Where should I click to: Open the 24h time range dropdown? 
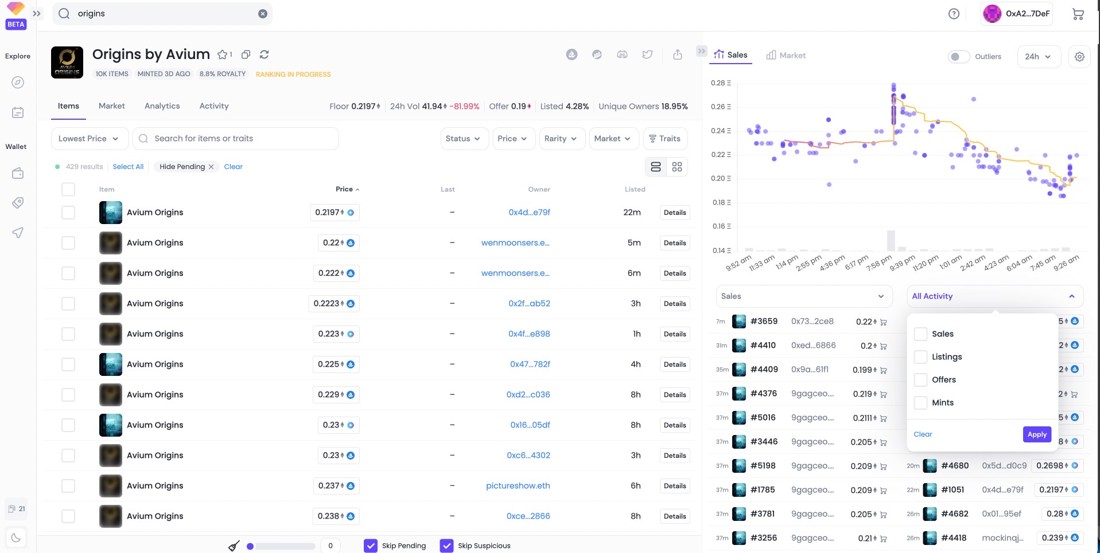[1038, 57]
